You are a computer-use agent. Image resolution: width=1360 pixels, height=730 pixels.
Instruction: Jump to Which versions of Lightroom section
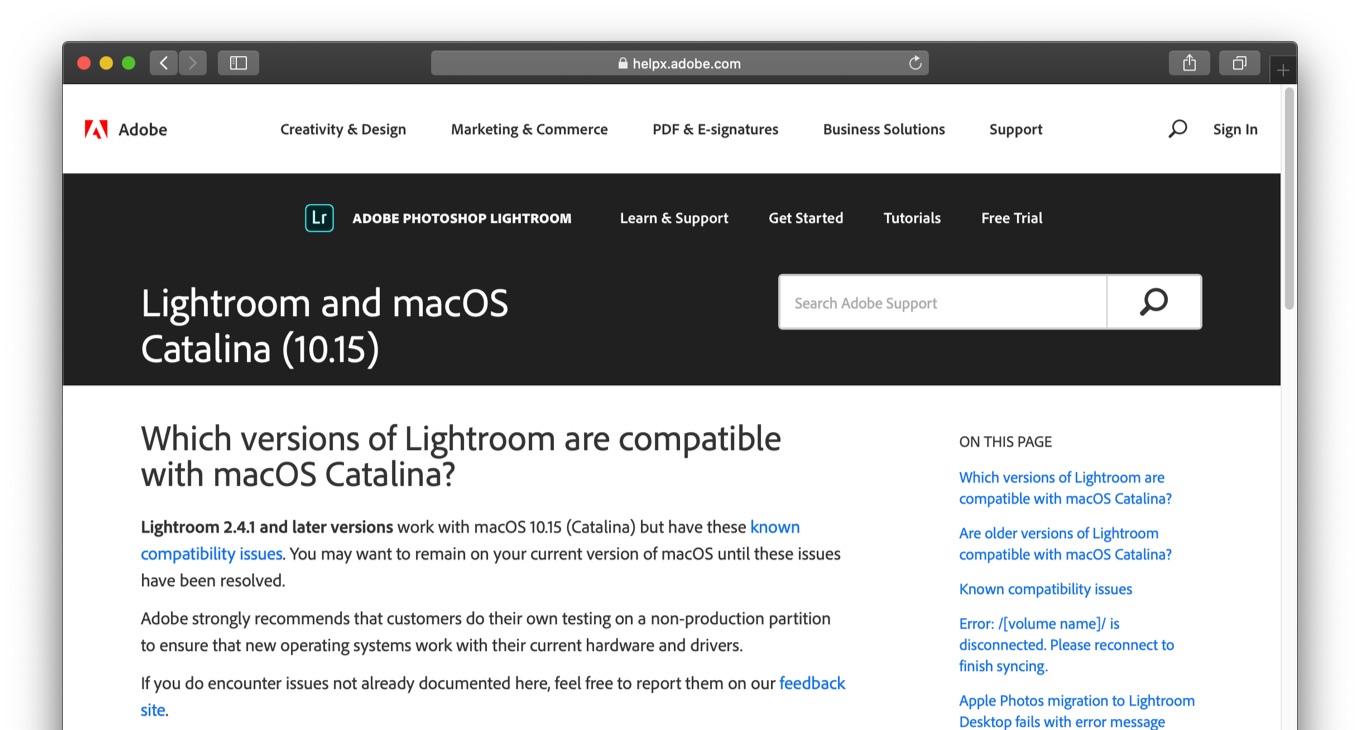[1065, 488]
